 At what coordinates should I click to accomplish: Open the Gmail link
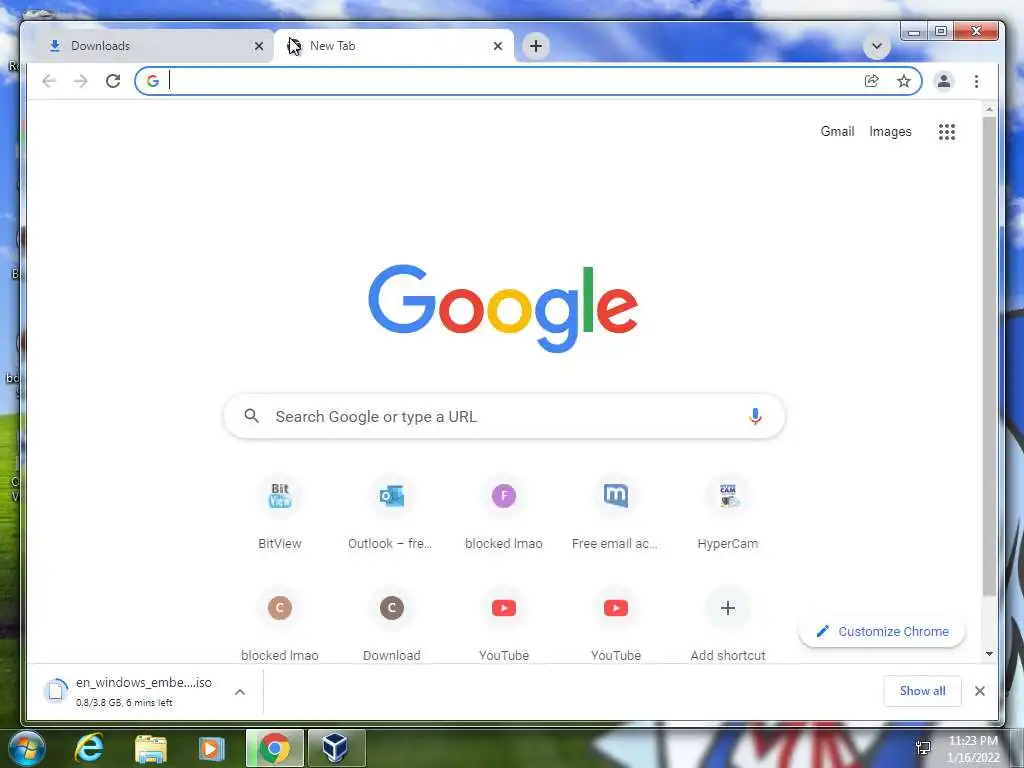click(x=837, y=131)
